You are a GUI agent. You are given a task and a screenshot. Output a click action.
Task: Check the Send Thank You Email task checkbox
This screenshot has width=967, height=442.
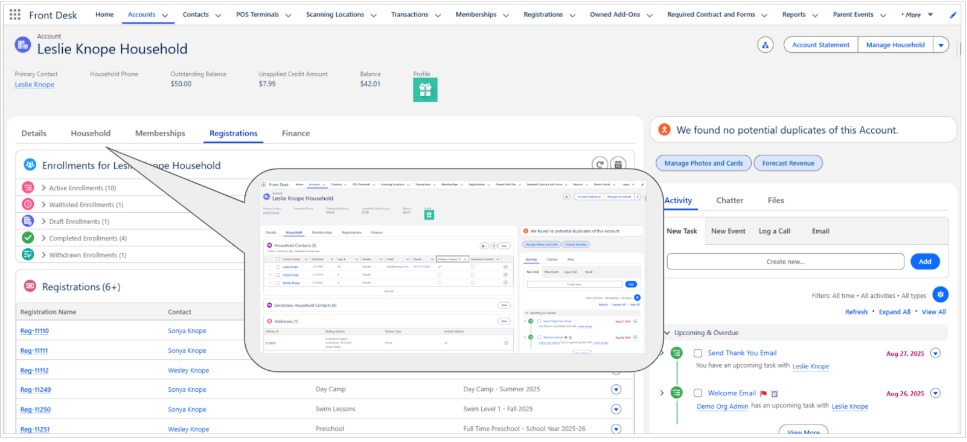coord(698,353)
